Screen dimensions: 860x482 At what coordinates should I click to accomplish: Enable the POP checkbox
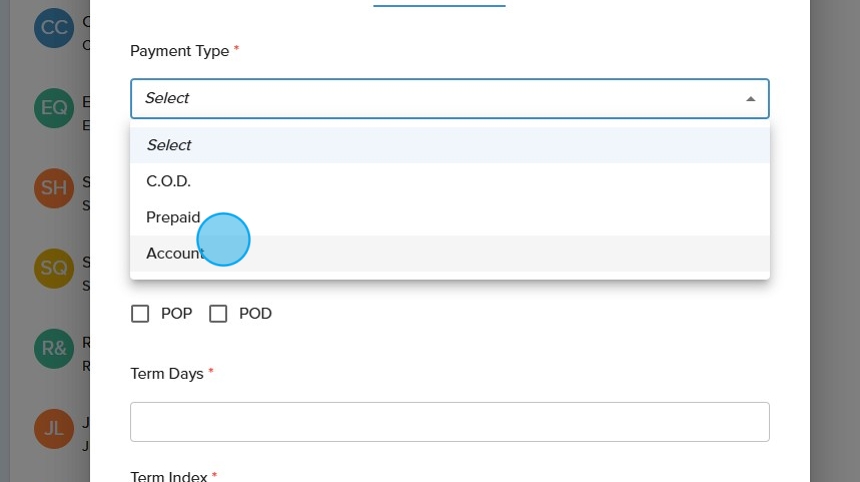pos(140,314)
